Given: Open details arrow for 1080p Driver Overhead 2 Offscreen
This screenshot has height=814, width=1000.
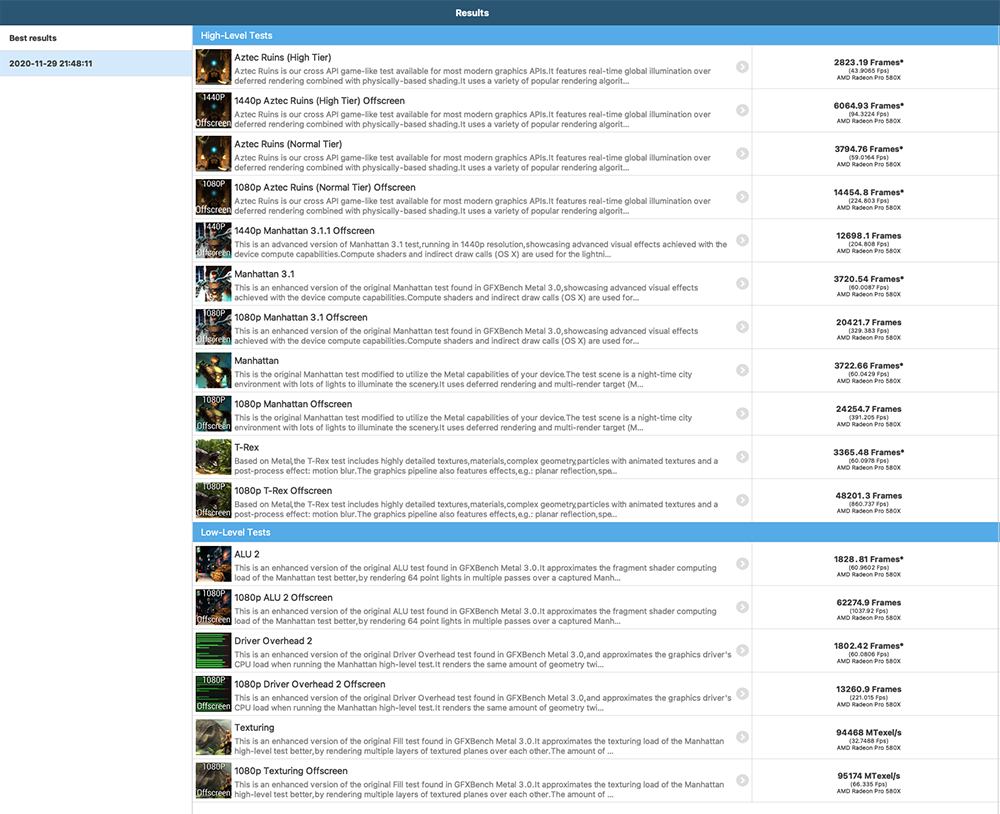Looking at the screenshot, I should tap(742, 694).
